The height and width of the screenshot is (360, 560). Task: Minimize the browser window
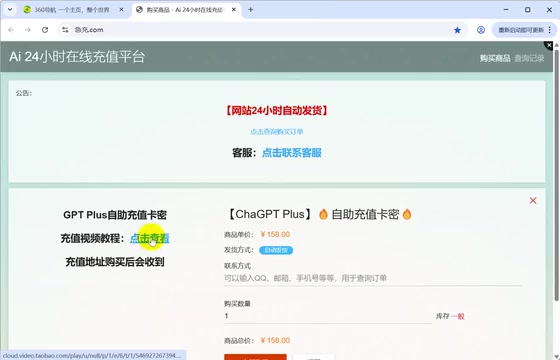[506, 10]
